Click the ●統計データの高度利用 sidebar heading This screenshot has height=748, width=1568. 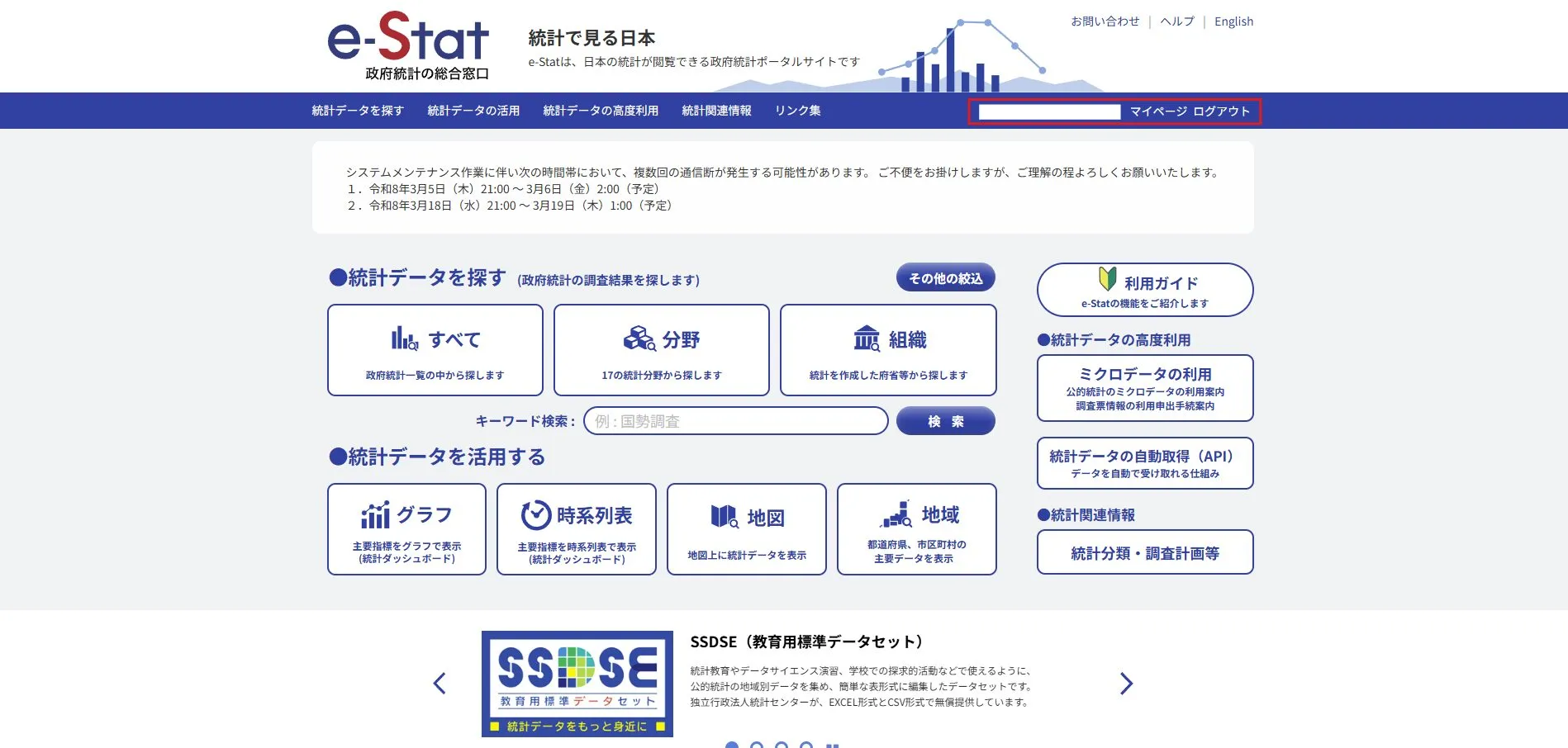pos(1114,340)
